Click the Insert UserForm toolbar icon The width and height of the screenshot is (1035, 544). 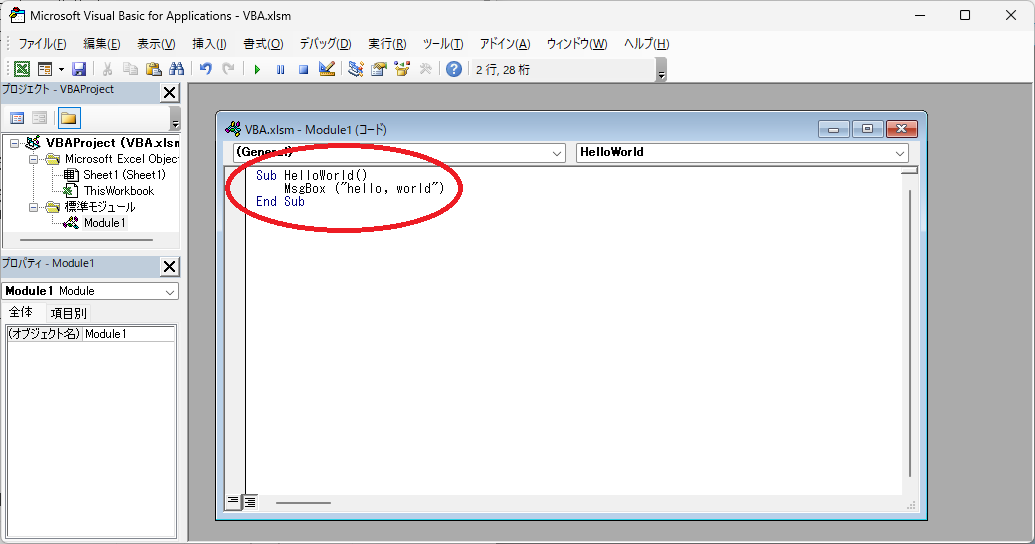click(45, 69)
